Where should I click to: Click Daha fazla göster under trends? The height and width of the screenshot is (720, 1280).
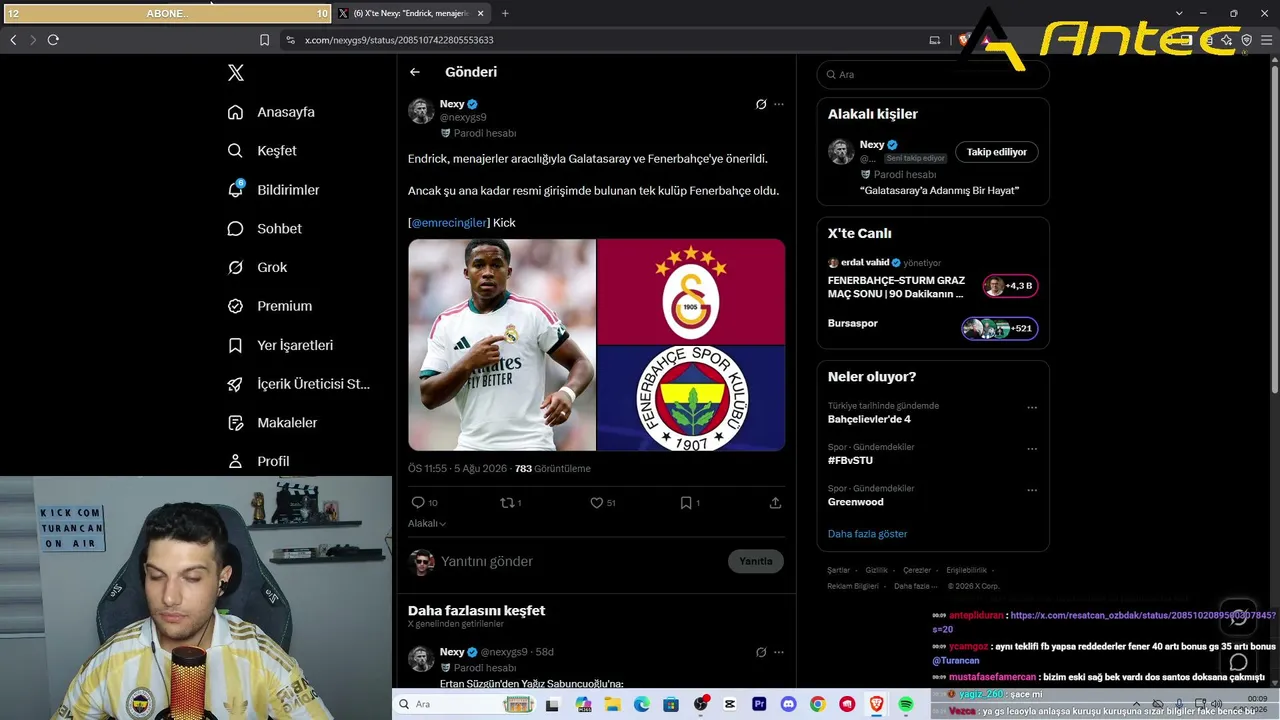[x=868, y=534]
